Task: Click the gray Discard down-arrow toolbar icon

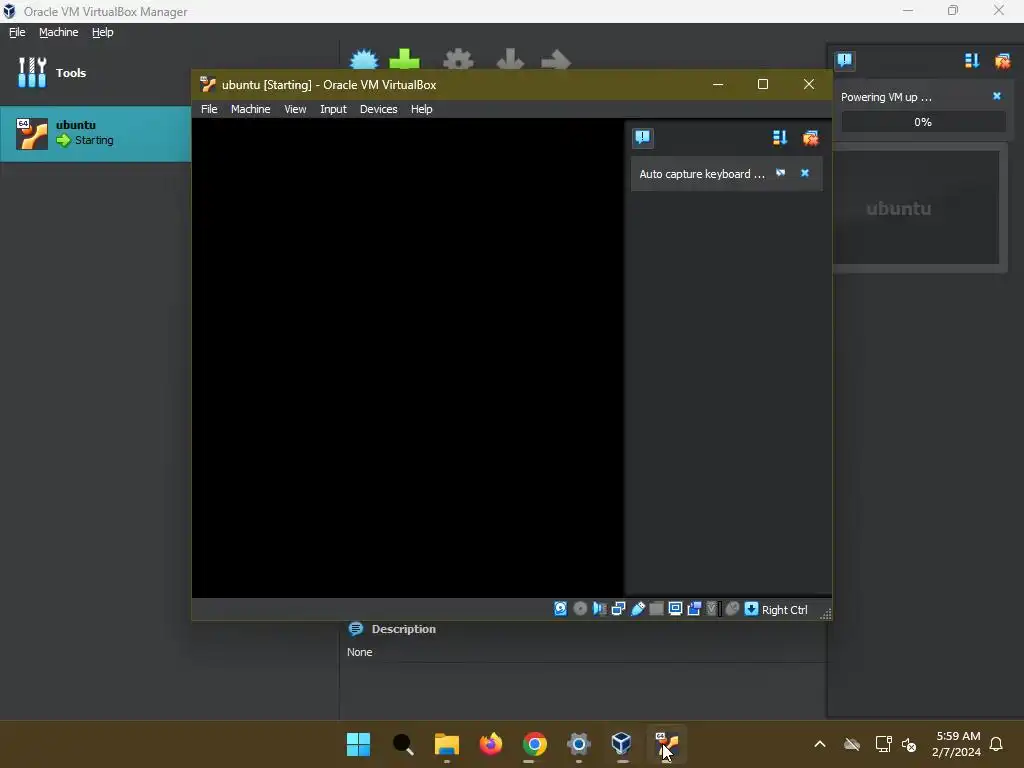Action: click(x=510, y=59)
